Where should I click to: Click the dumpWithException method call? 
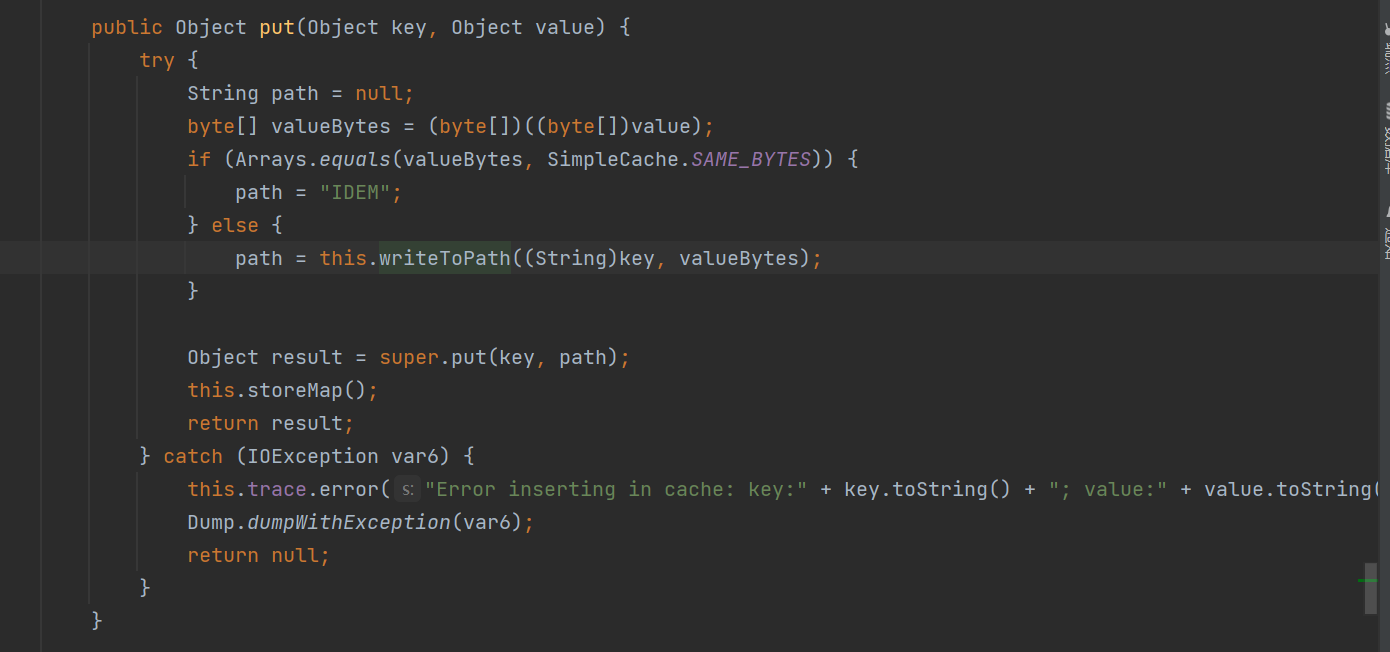pos(349,522)
